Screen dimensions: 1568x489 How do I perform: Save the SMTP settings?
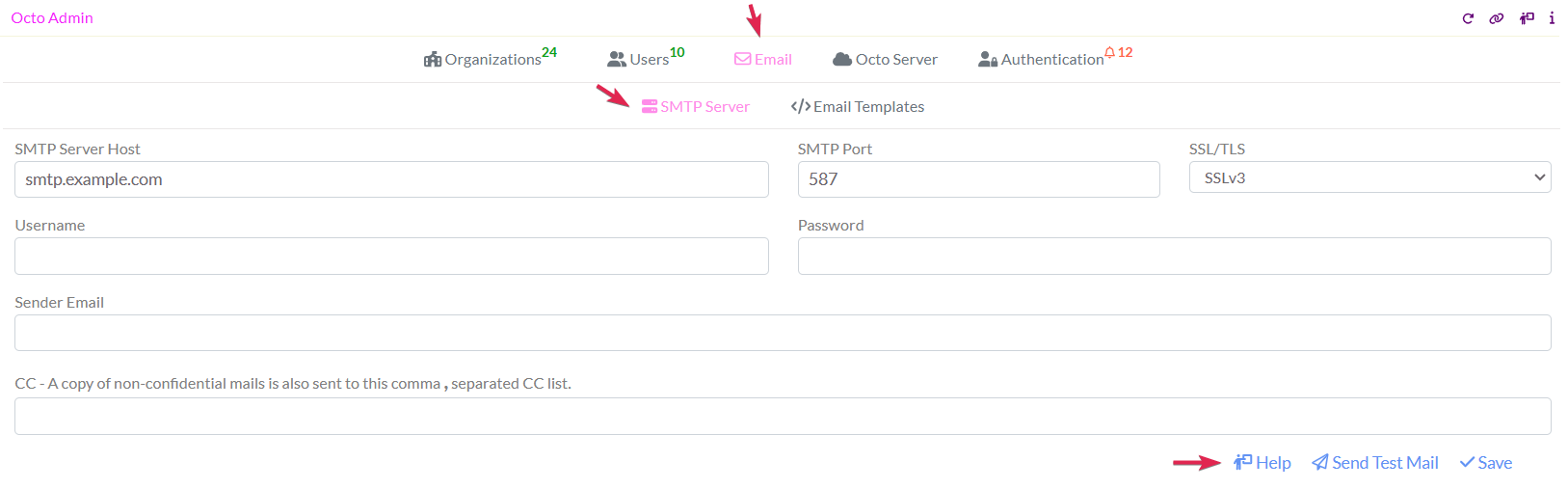(1486, 463)
